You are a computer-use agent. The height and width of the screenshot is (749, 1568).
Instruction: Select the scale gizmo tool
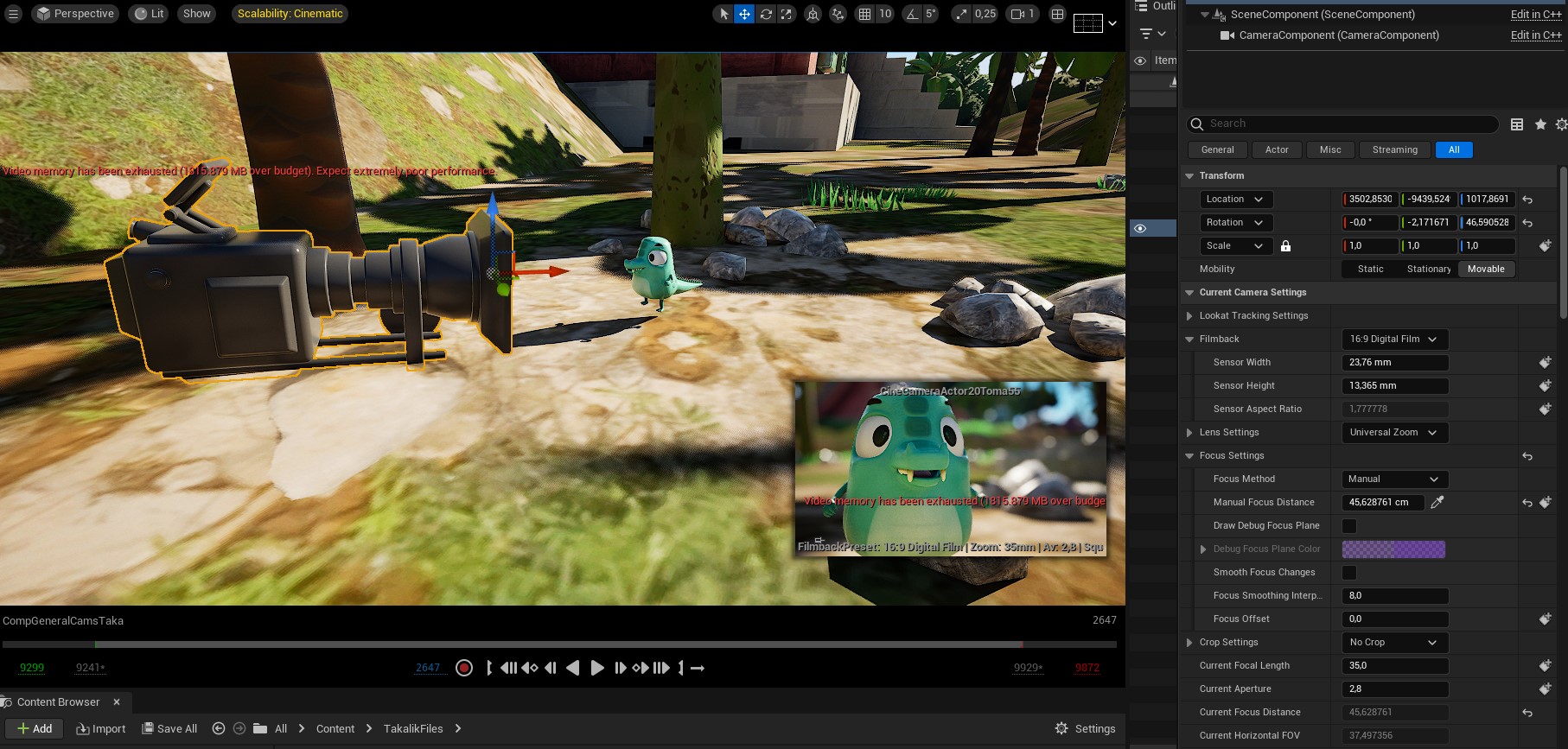[787, 14]
